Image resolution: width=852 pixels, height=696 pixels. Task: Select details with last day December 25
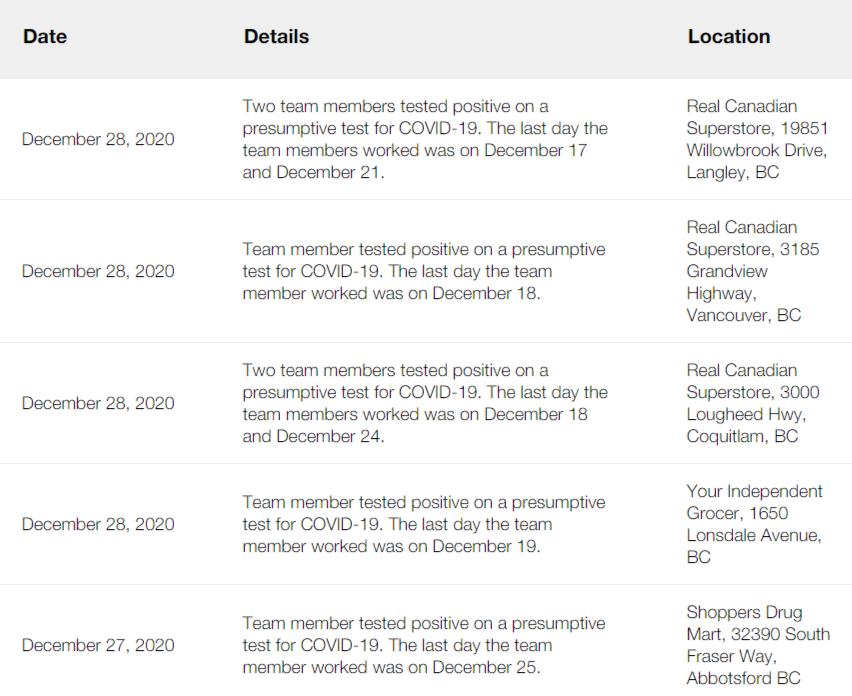click(424, 645)
